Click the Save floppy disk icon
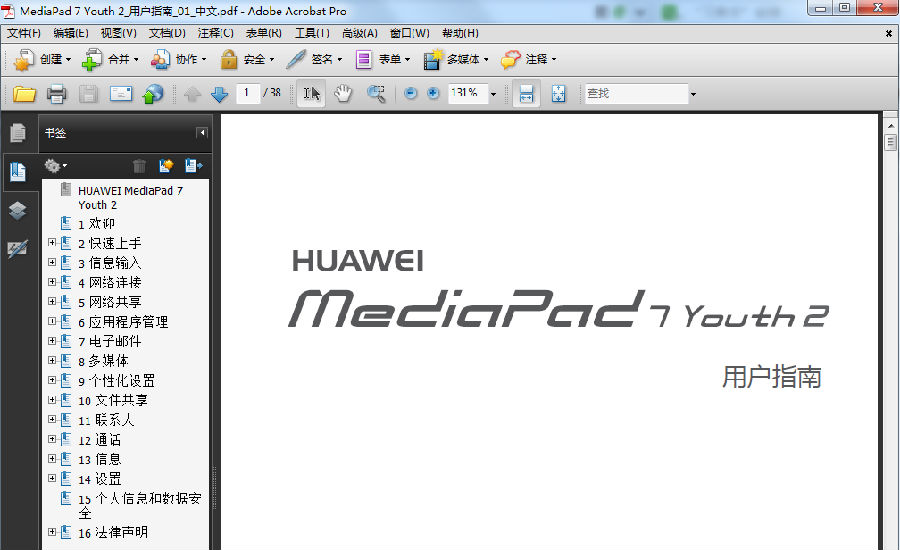This screenshot has width=900, height=550. point(88,93)
